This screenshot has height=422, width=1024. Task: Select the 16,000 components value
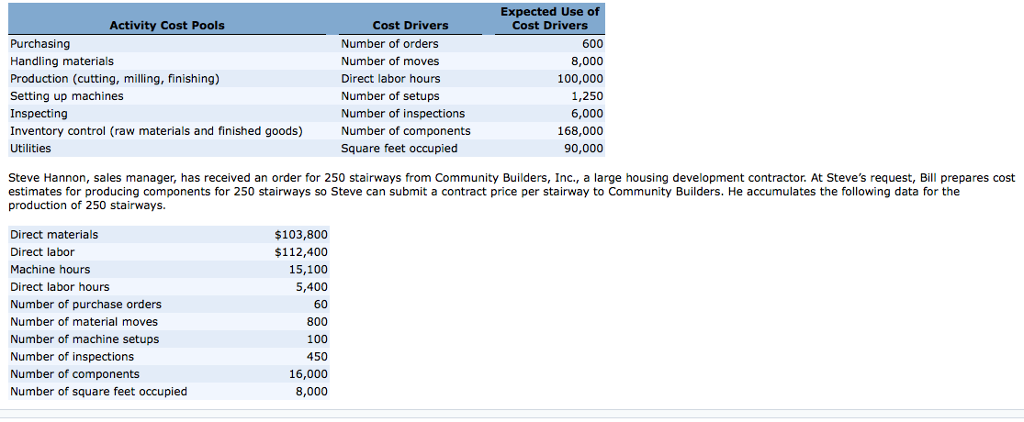[x=308, y=374]
